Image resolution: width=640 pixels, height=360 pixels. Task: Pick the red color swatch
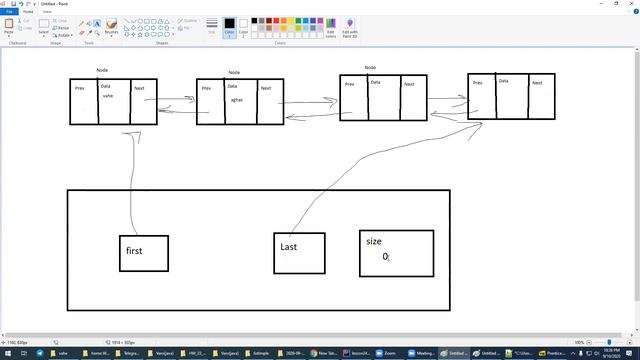276,20
